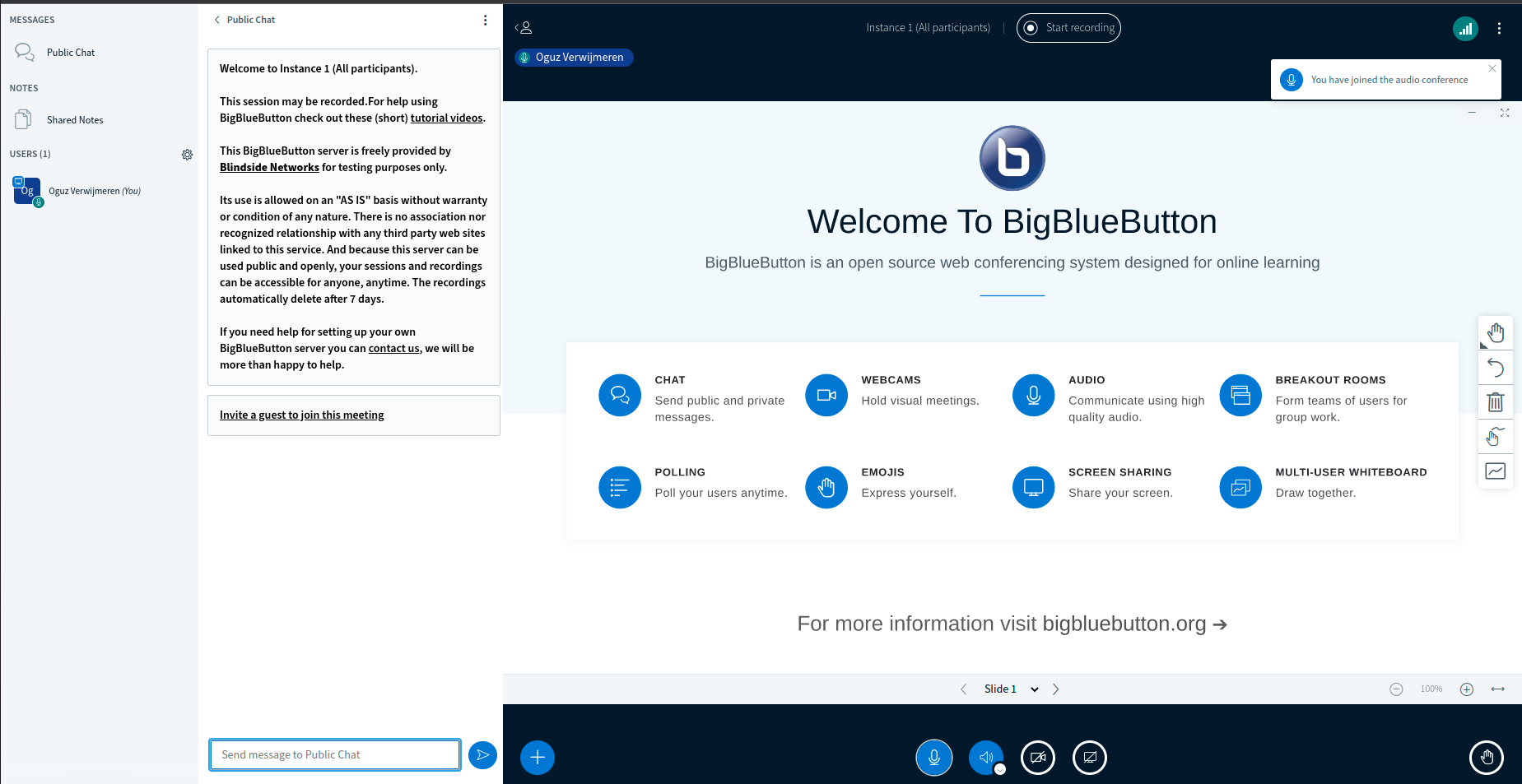Reset zoom at 100% label
1522x784 pixels.
tap(1431, 689)
